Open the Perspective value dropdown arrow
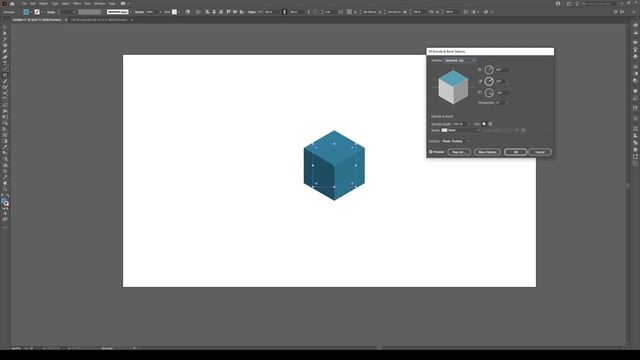This screenshot has width=640, height=360. 507,102
